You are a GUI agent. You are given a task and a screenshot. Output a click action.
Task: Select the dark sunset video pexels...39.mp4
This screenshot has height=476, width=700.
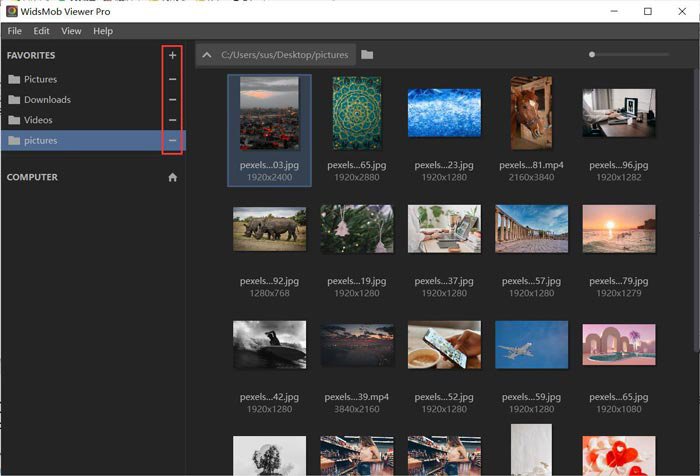357,345
